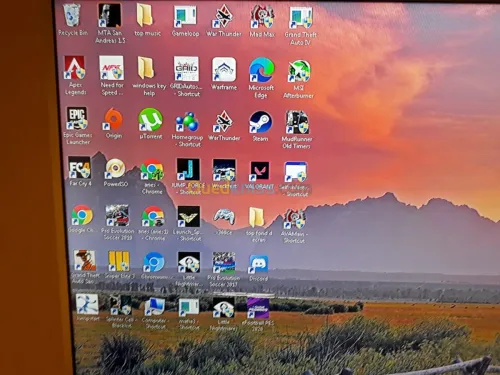Launch Steam
Screen dimensions: 500x375
pyautogui.click(x=261, y=122)
